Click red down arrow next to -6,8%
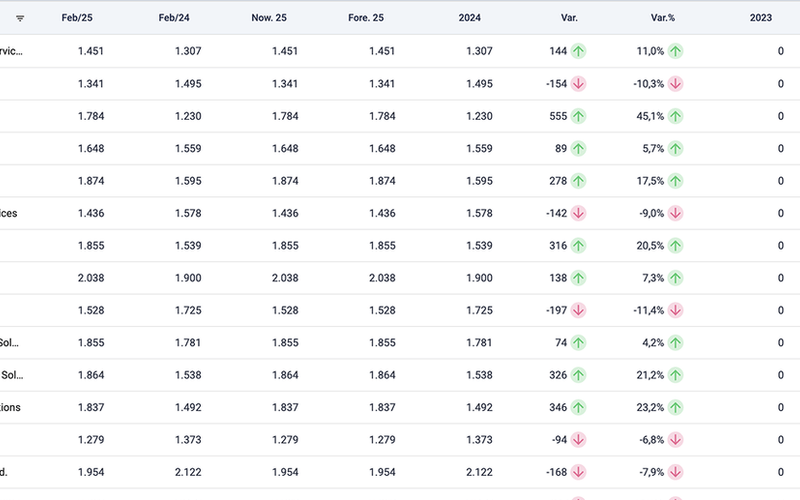 point(676,440)
